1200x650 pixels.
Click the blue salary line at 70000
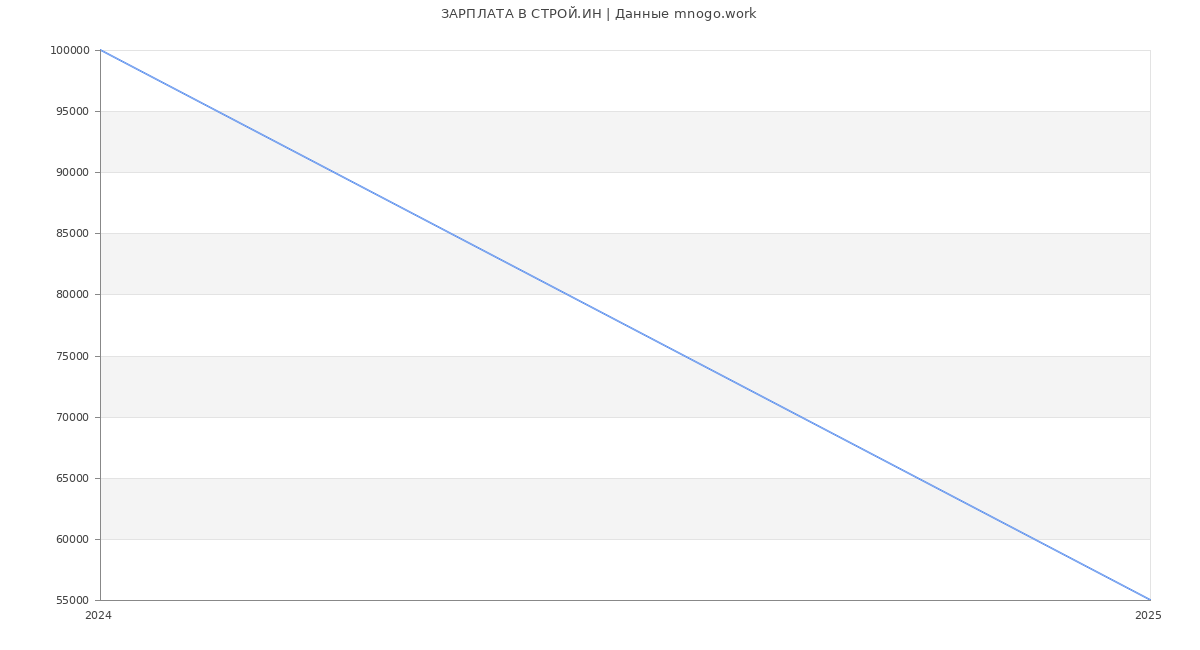tap(800, 417)
